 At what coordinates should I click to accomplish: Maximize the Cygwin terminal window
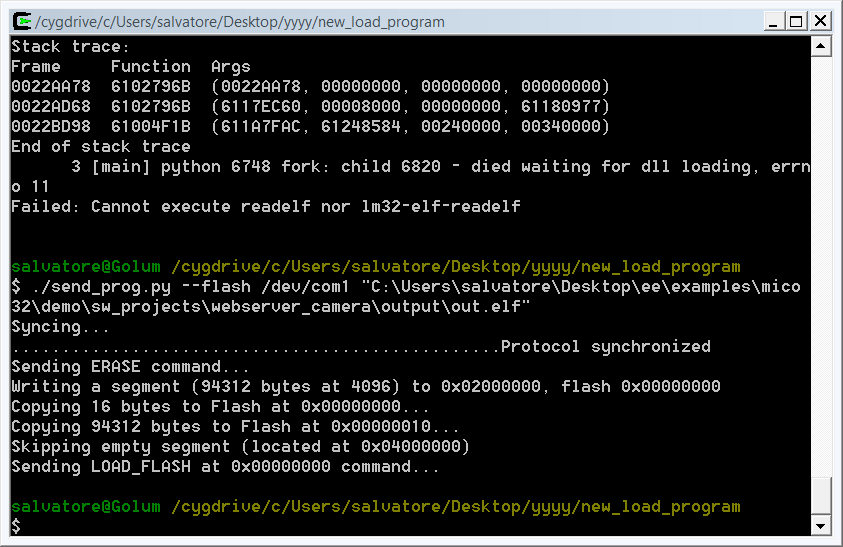pos(796,22)
